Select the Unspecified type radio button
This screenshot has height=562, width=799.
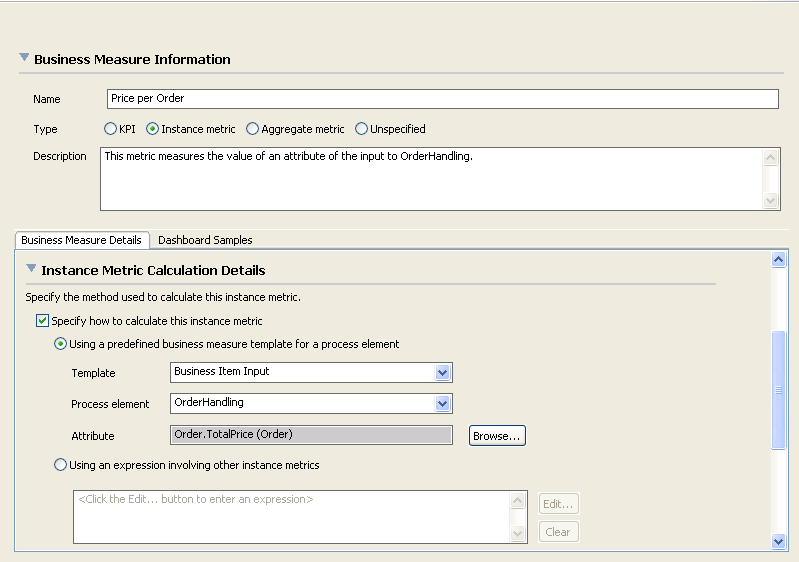pyautogui.click(x=361, y=129)
